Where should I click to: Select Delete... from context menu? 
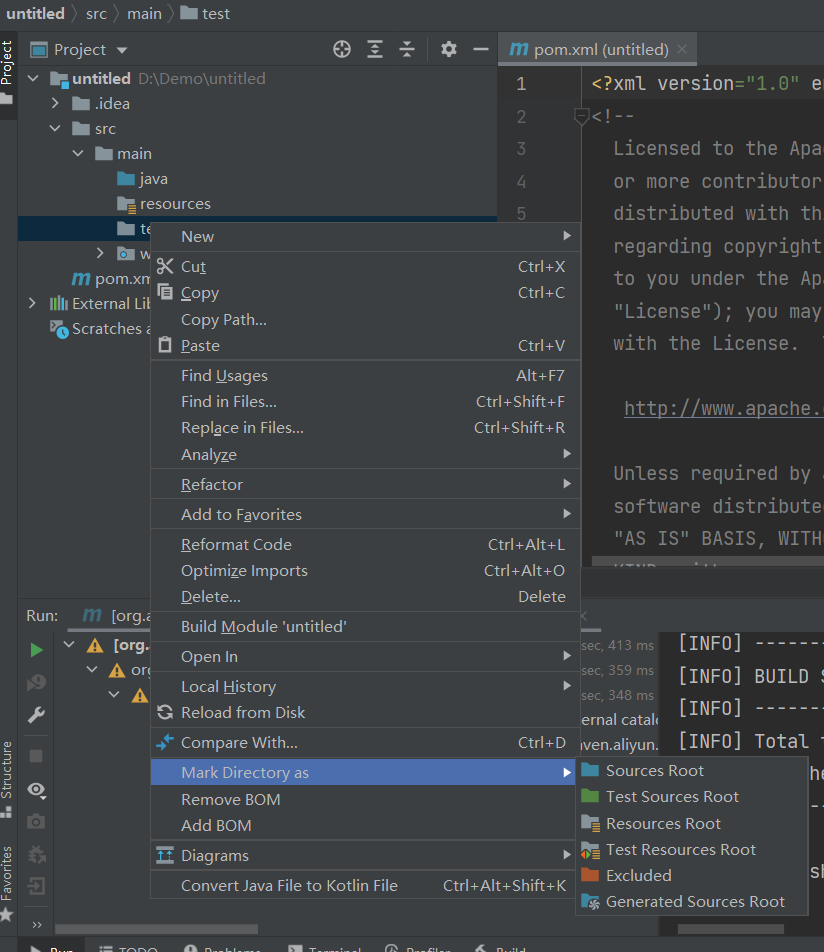coord(365,596)
